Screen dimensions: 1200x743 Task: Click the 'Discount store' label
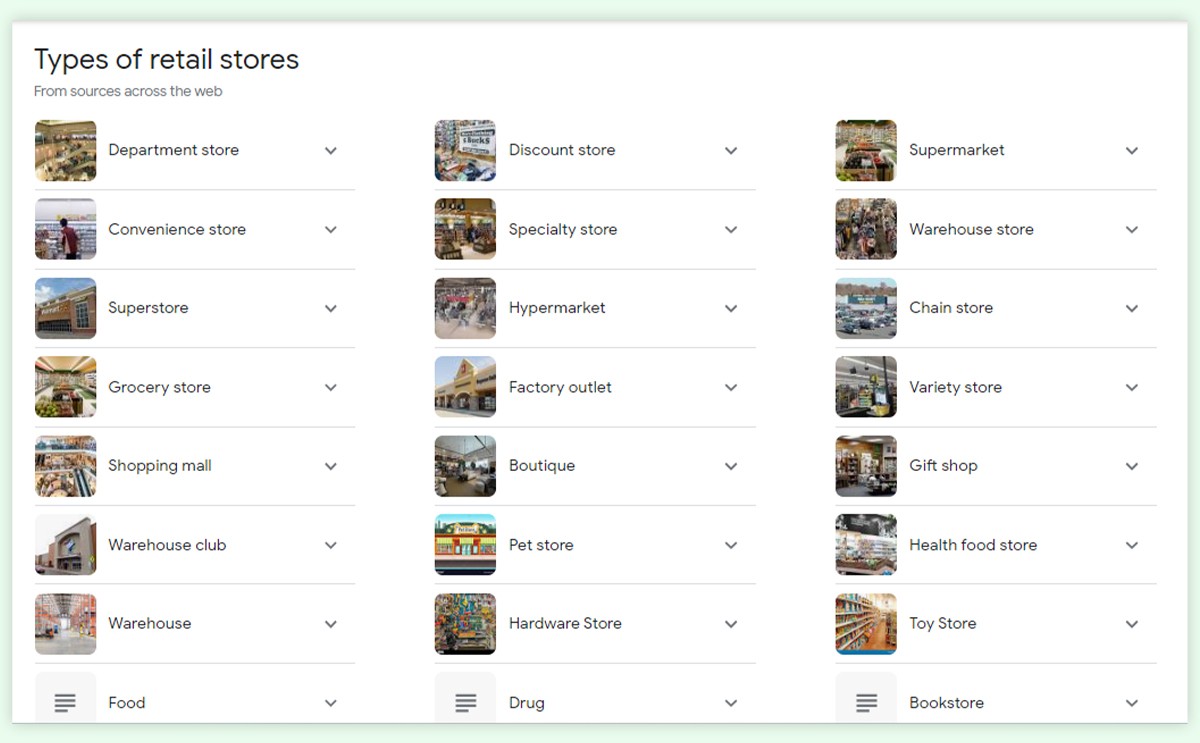(562, 150)
